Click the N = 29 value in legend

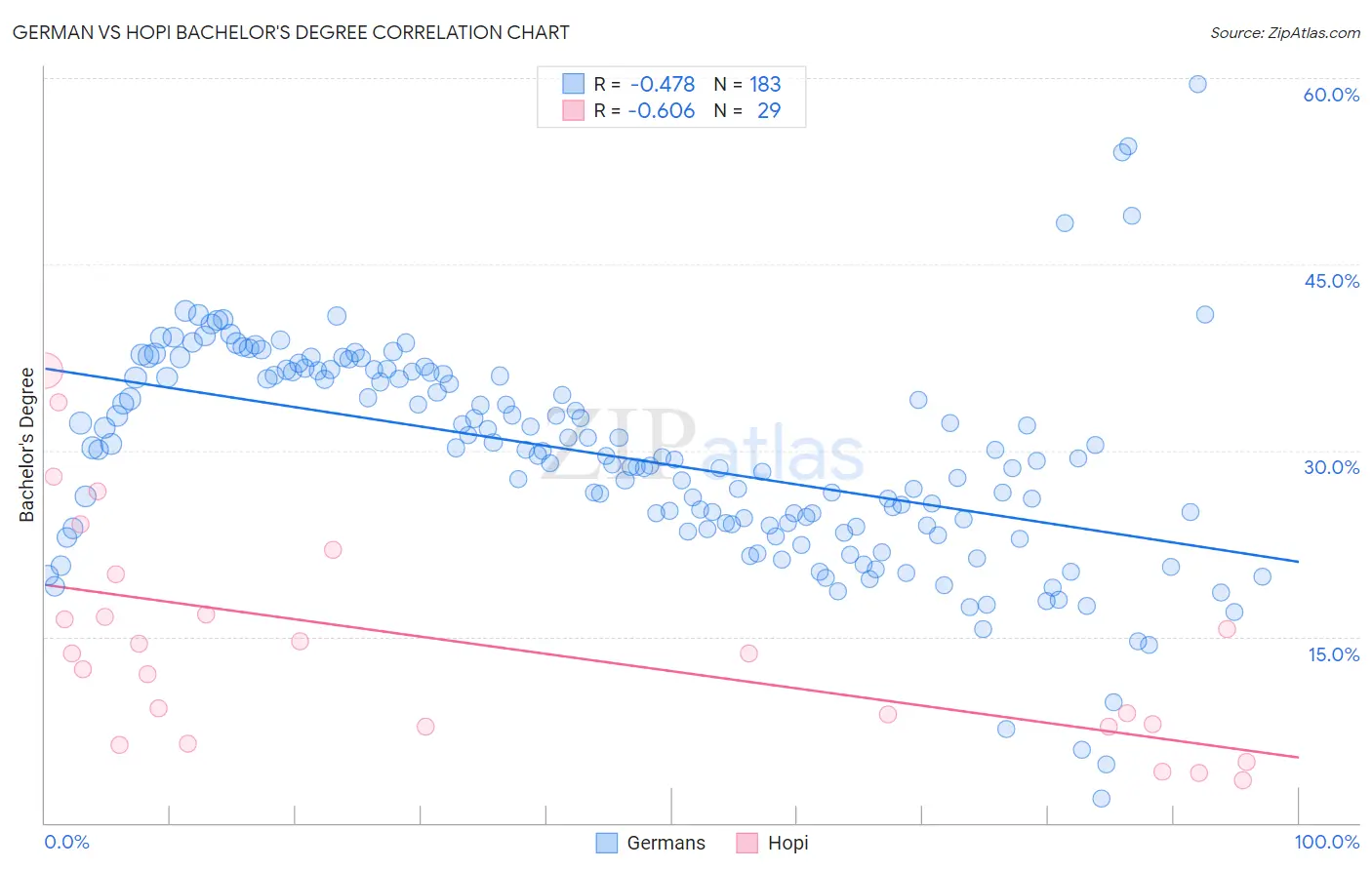[x=747, y=110]
